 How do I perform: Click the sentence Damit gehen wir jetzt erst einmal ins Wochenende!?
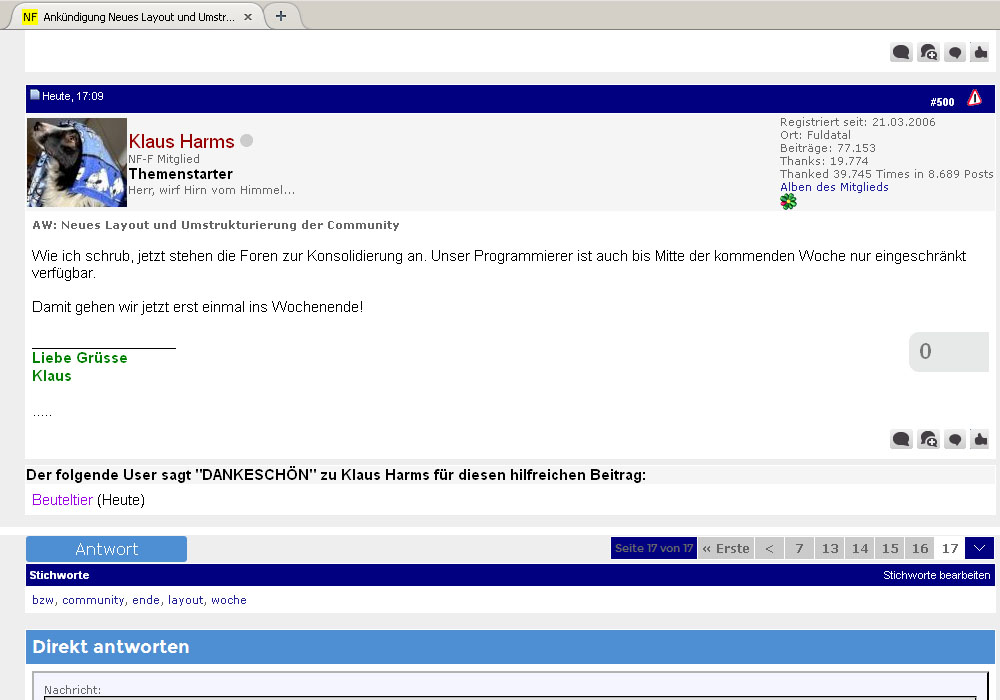point(197,307)
